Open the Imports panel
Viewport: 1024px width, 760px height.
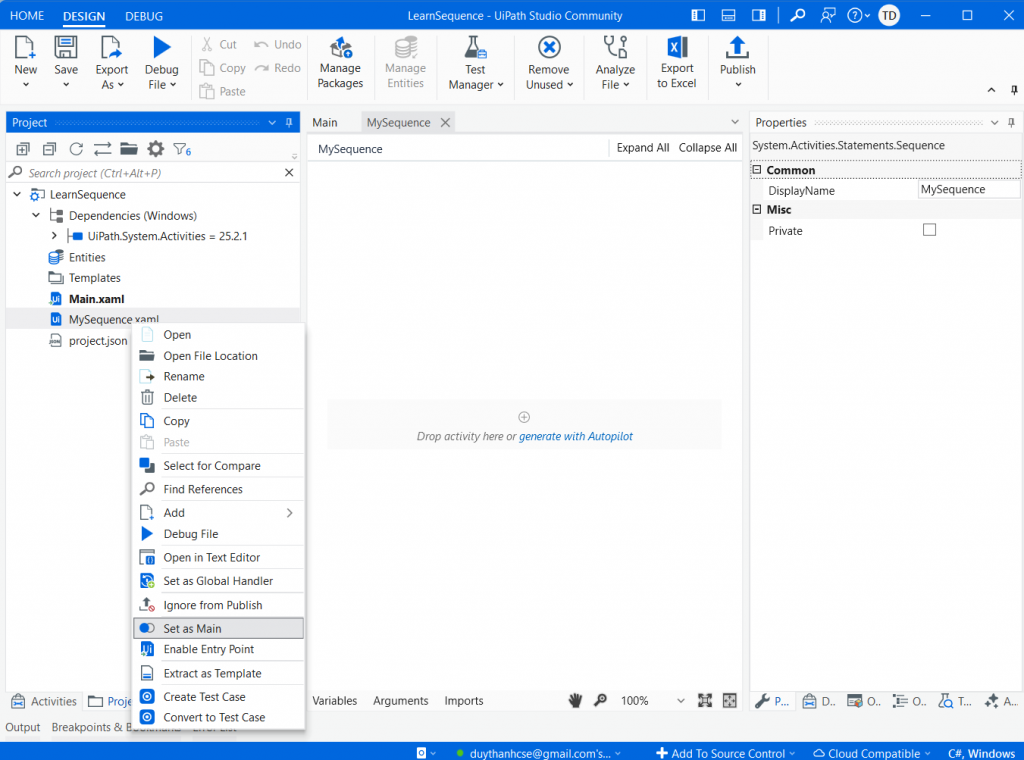(464, 701)
